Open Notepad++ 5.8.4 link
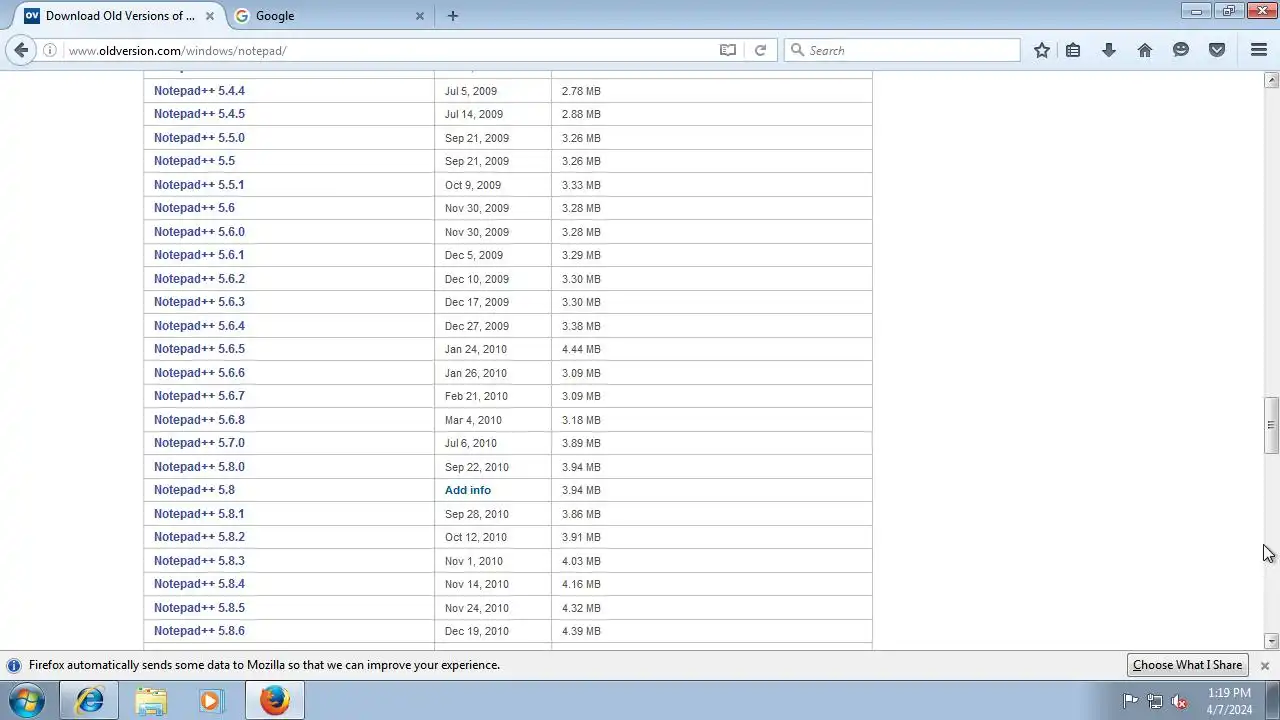1280x720 pixels. pos(199,584)
